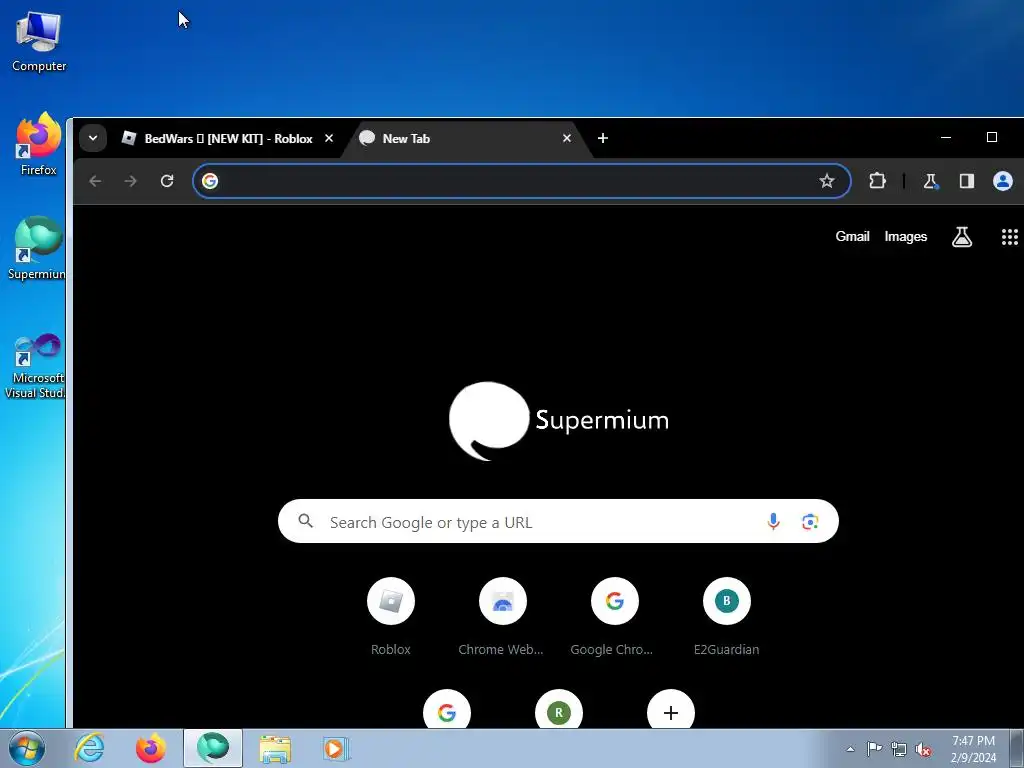The width and height of the screenshot is (1024, 768).
Task: Open the Chrome Web Store shortcut
Action: coord(502,618)
